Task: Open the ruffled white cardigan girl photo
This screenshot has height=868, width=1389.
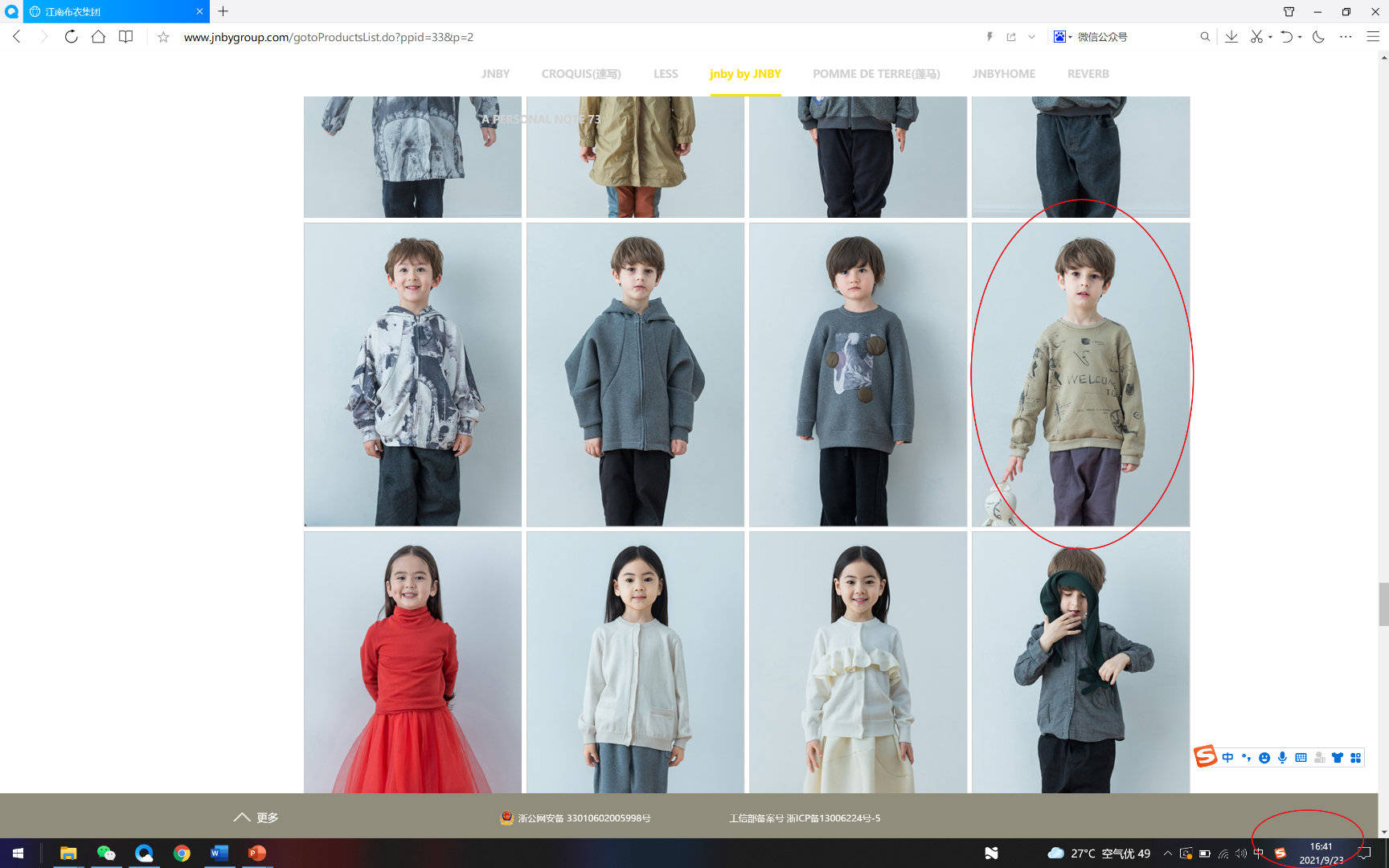Action: (x=858, y=662)
